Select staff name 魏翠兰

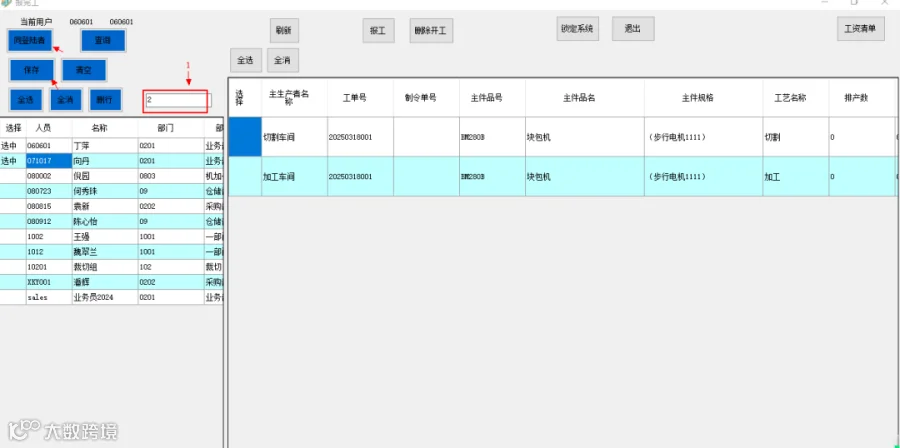pos(105,252)
